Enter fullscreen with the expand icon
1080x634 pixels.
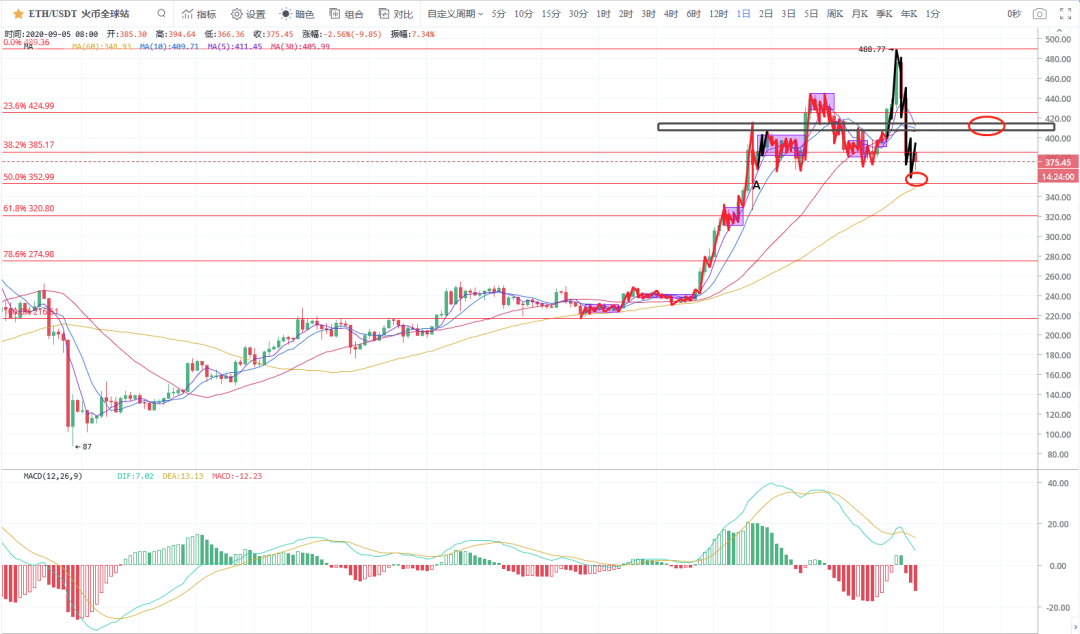tap(1065, 14)
